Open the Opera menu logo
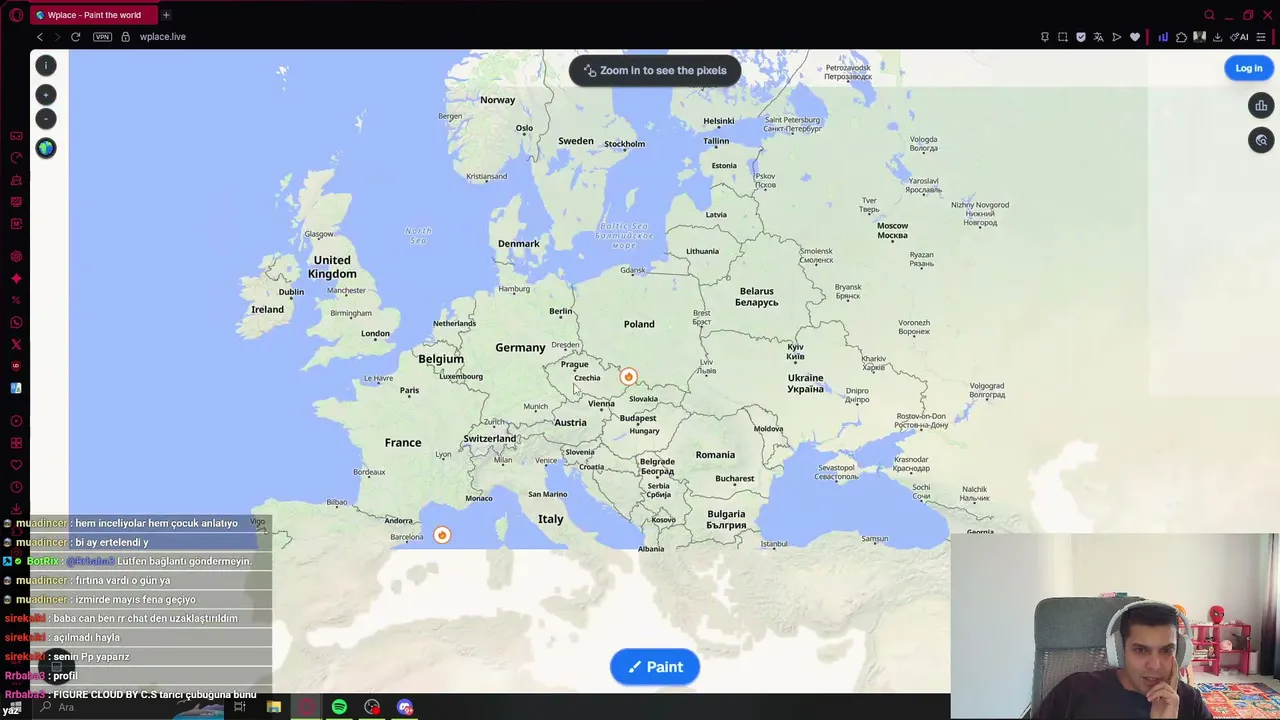Image resolution: width=1280 pixels, height=720 pixels. point(15,15)
